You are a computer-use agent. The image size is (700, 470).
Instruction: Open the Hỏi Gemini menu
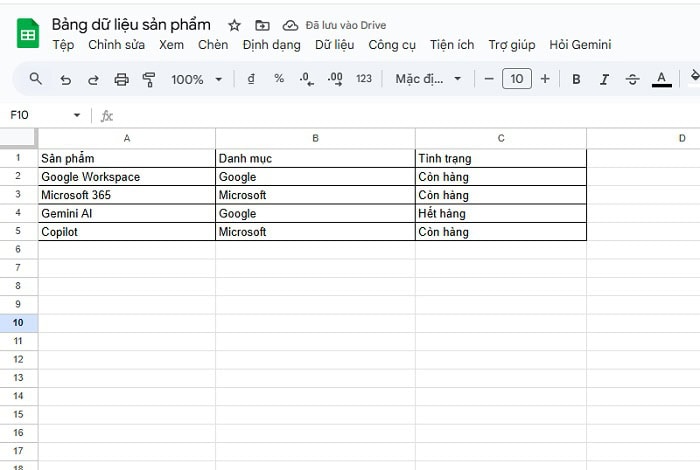[580, 45]
